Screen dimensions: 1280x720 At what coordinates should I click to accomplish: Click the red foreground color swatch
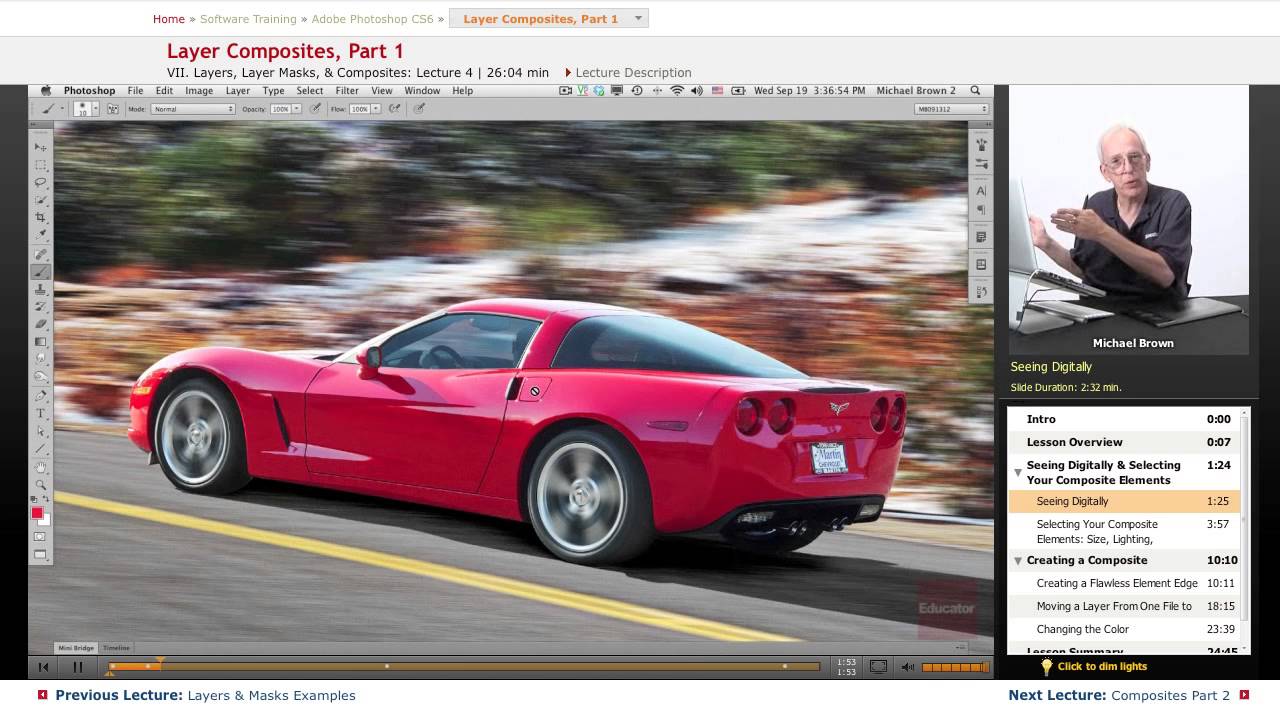pyautogui.click(x=37, y=513)
